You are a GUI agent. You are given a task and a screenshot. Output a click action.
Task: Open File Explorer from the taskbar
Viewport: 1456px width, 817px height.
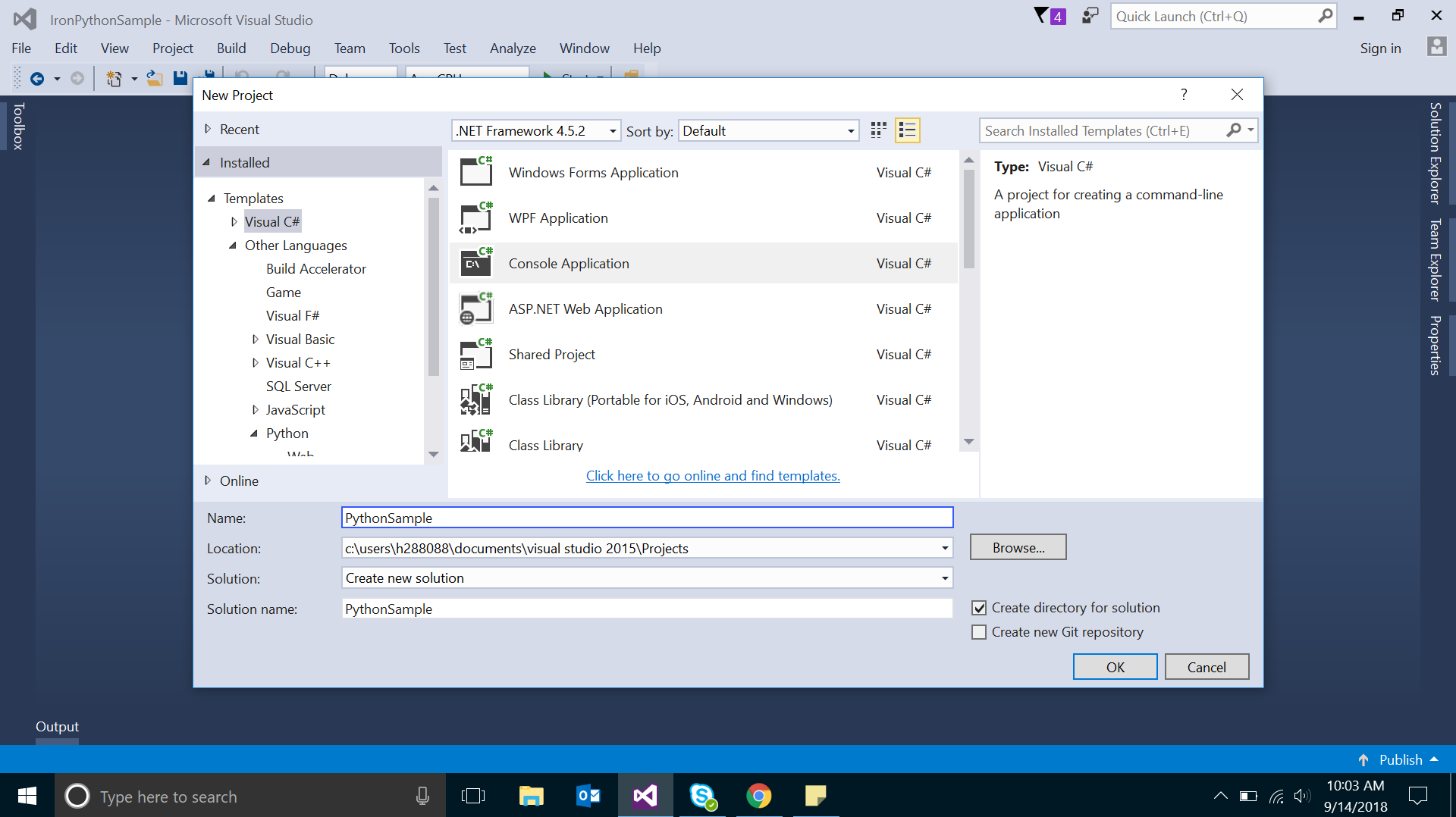click(531, 796)
